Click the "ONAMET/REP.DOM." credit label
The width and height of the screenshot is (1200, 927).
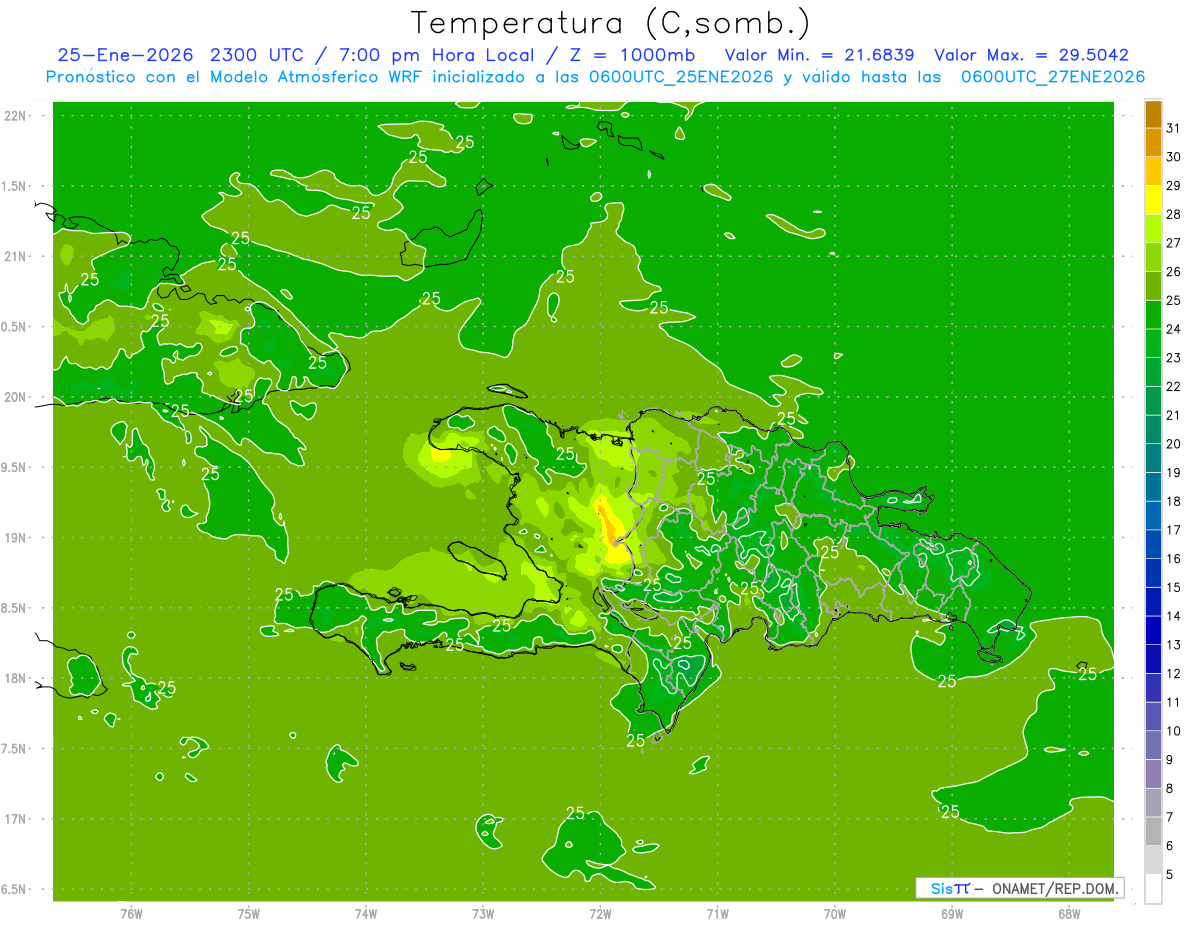[x=1057, y=888]
